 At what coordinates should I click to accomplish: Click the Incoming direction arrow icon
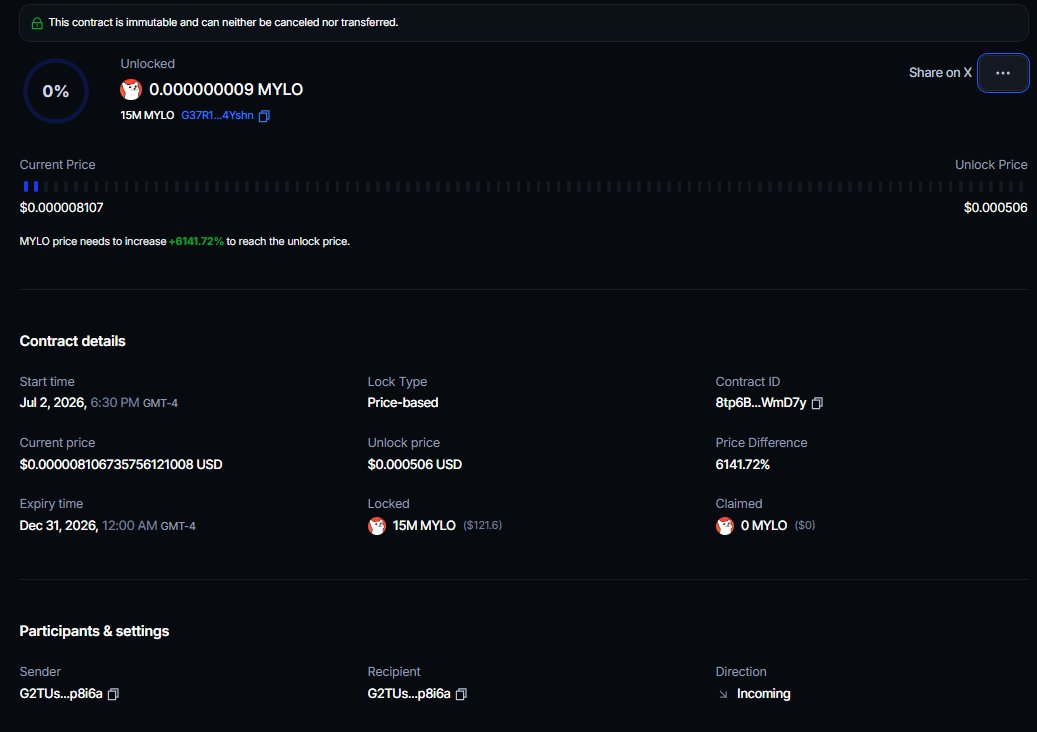(x=723, y=694)
